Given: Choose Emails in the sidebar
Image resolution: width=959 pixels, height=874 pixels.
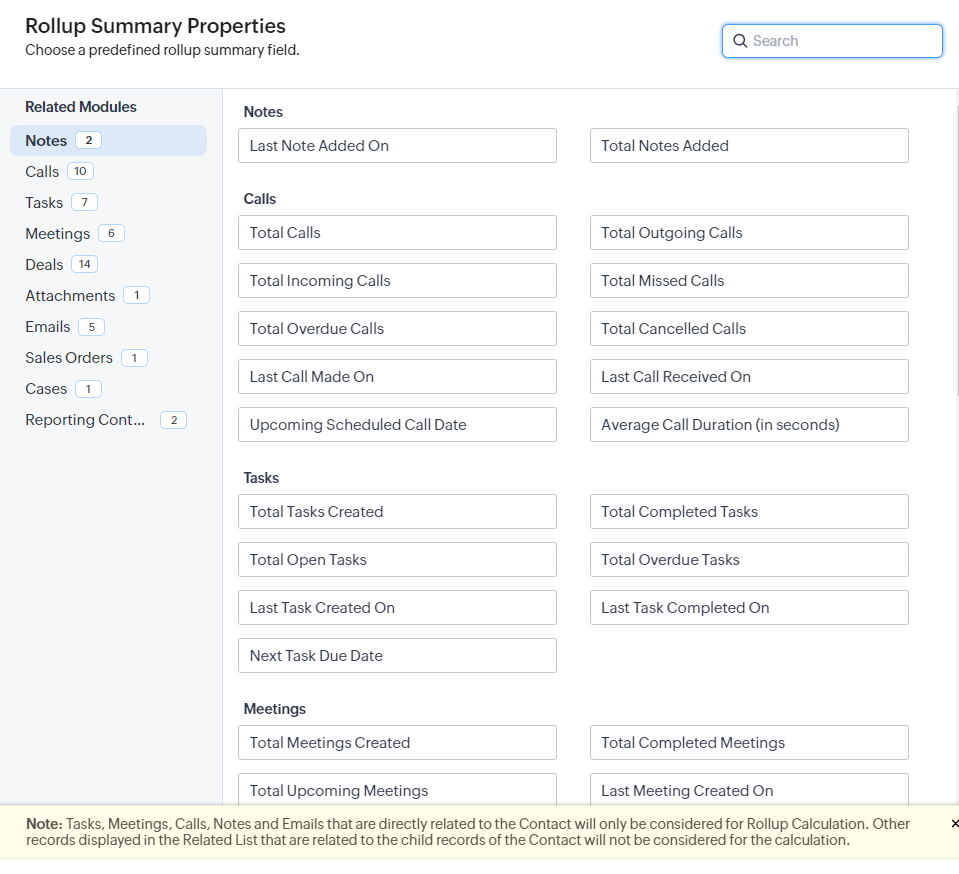Looking at the screenshot, I should coord(48,327).
